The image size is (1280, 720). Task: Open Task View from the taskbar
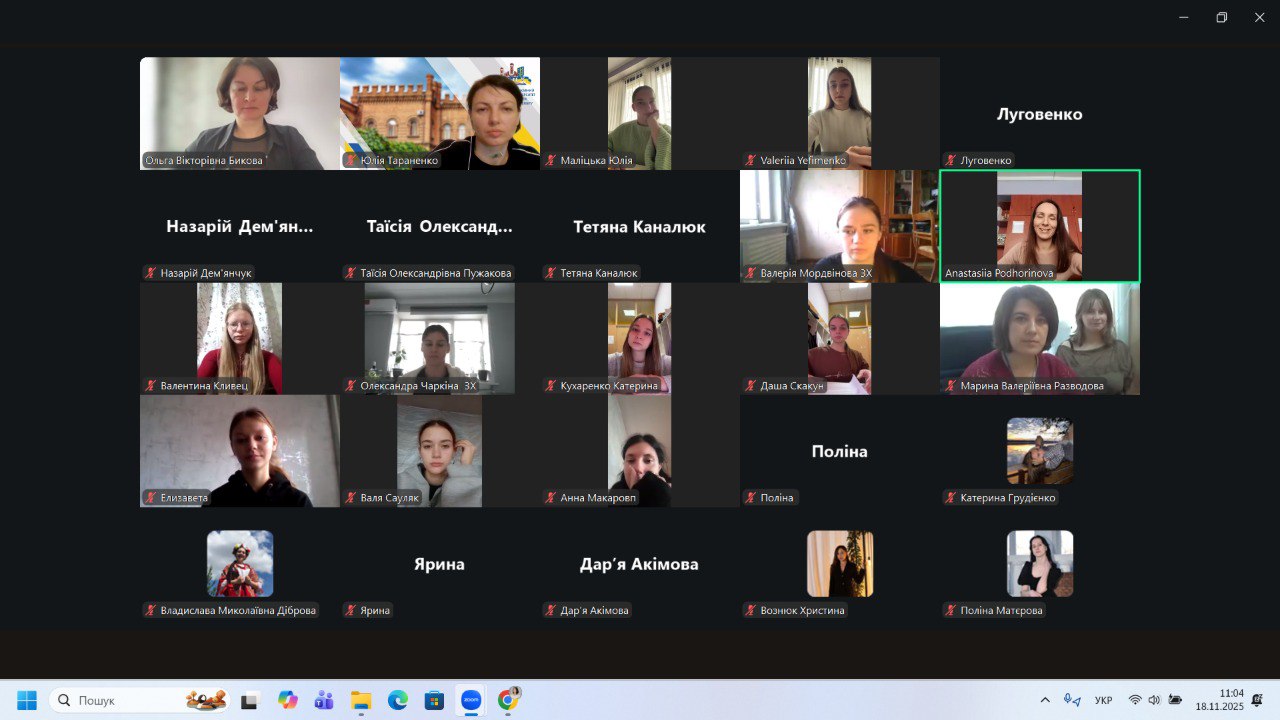tap(250, 700)
